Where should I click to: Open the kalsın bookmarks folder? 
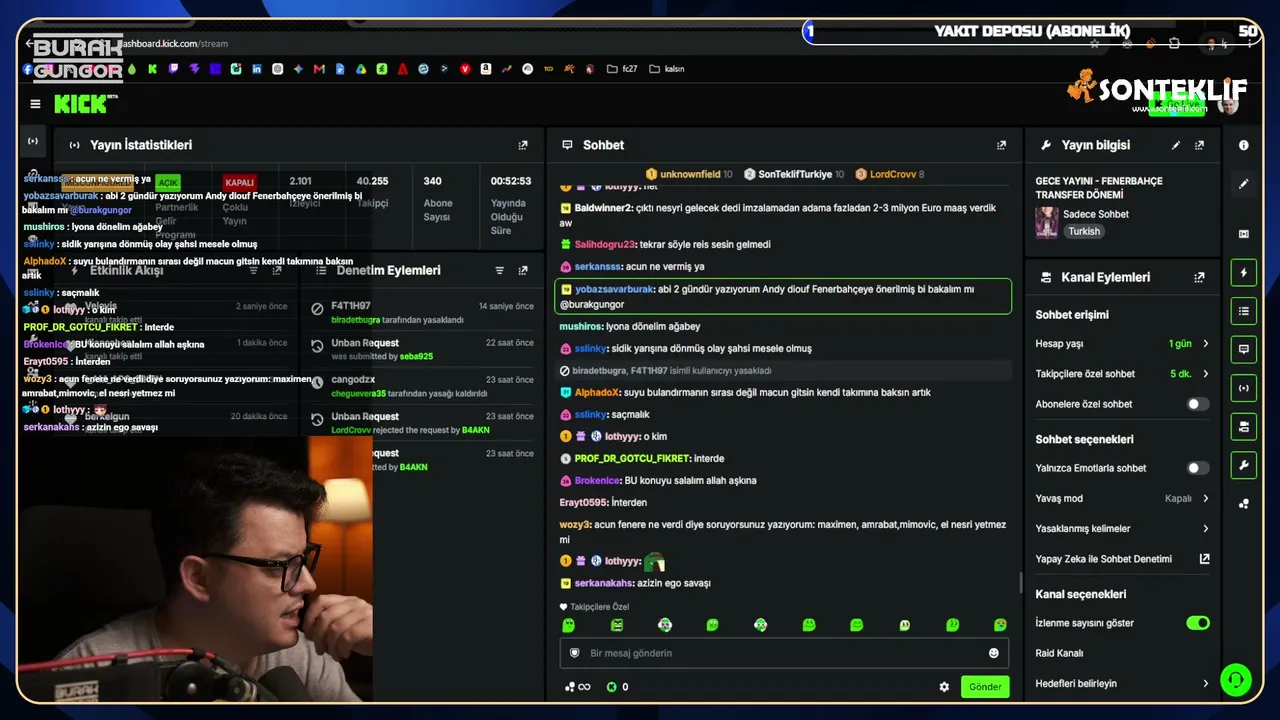tap(667, 69)
